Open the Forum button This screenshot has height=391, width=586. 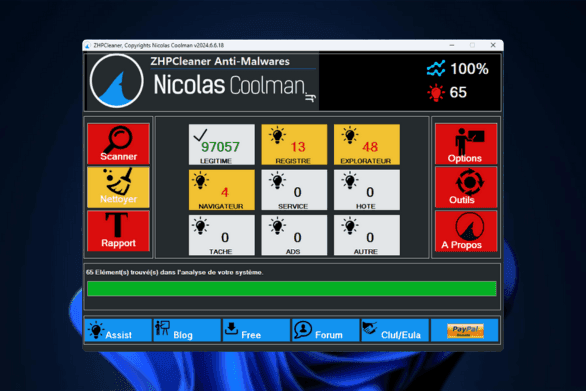pos(326,330)
